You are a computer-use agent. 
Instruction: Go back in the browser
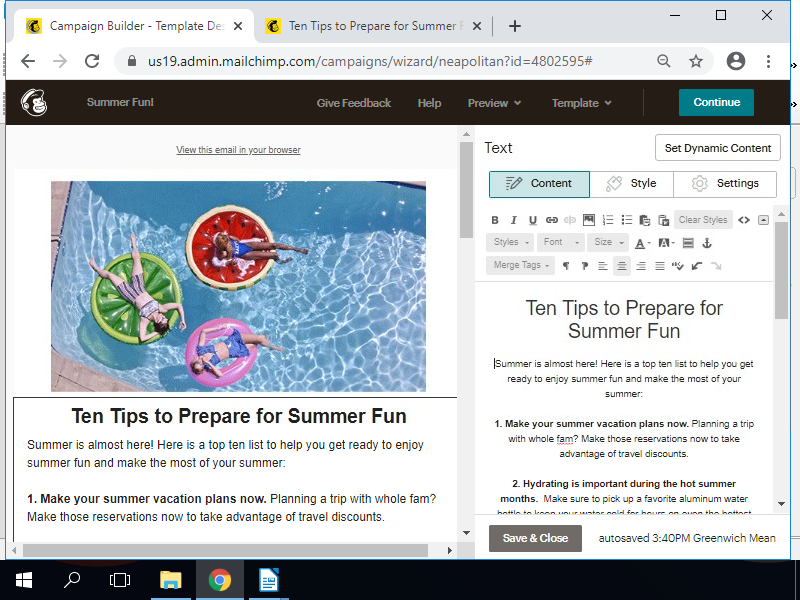[x=28, y=61]
